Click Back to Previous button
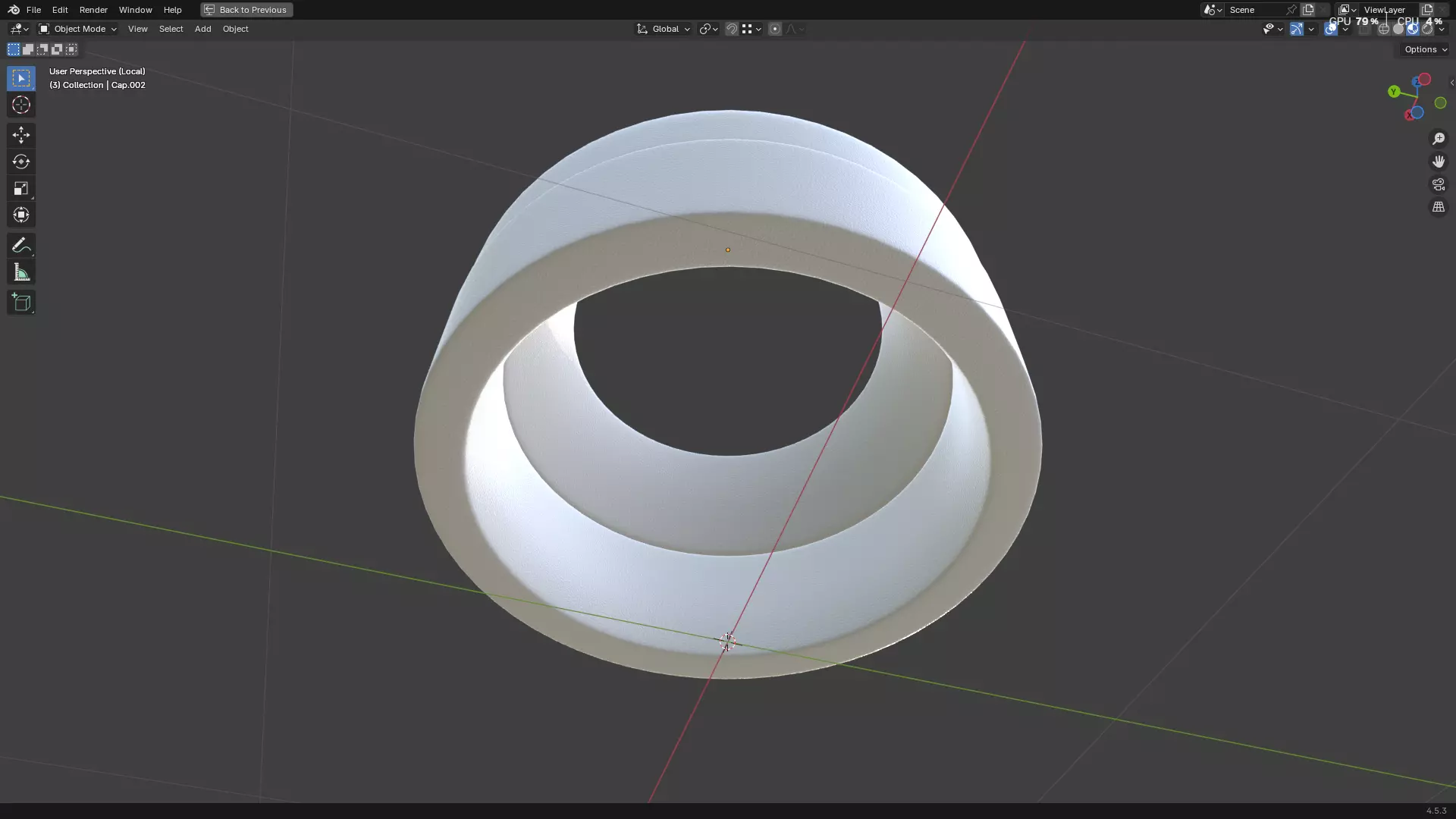The width and height of the screenshot is (1456, 819). click(x=246, y=10)
